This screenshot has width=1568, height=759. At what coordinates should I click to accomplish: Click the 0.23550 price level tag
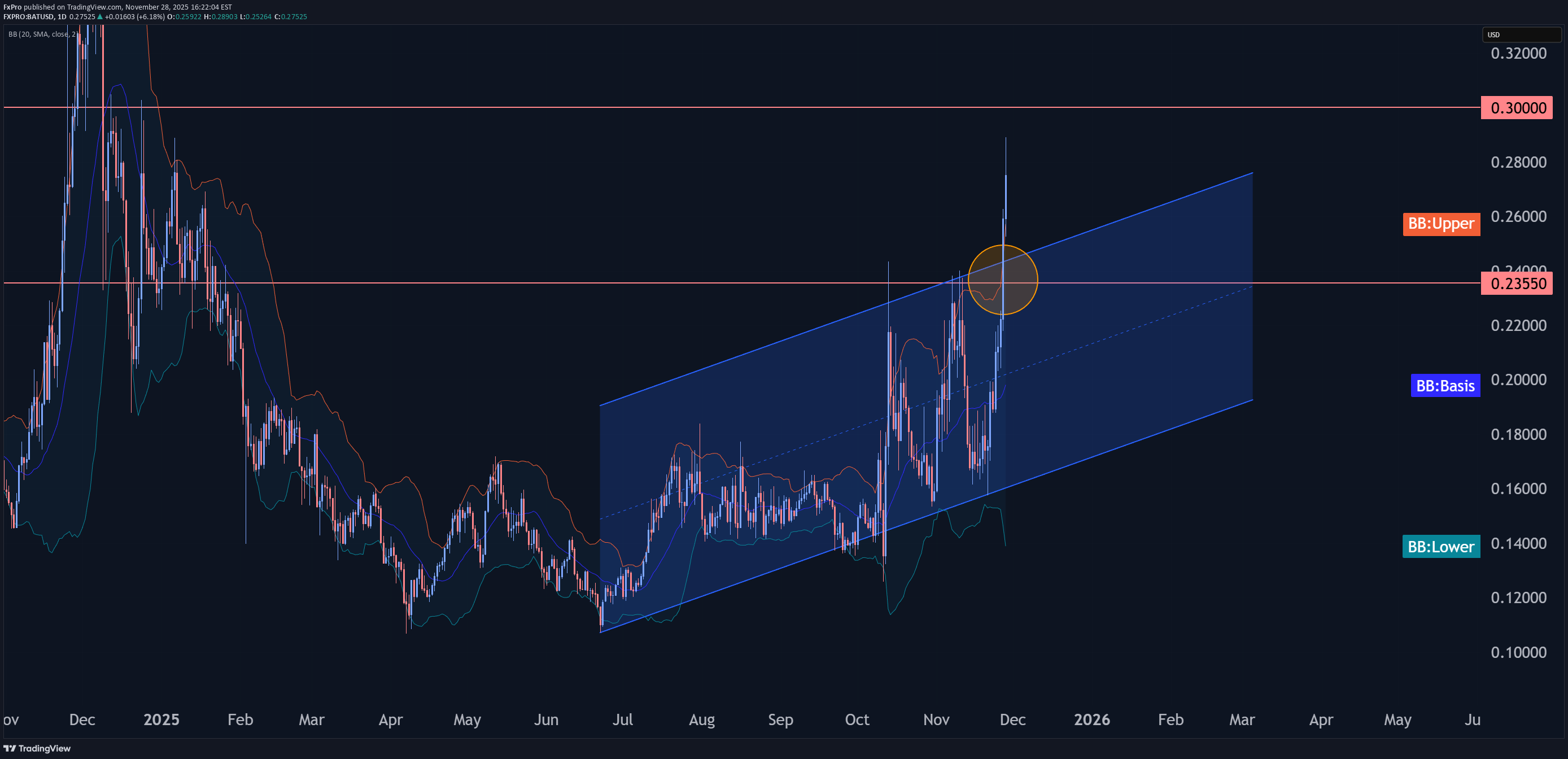(1516, 283)
